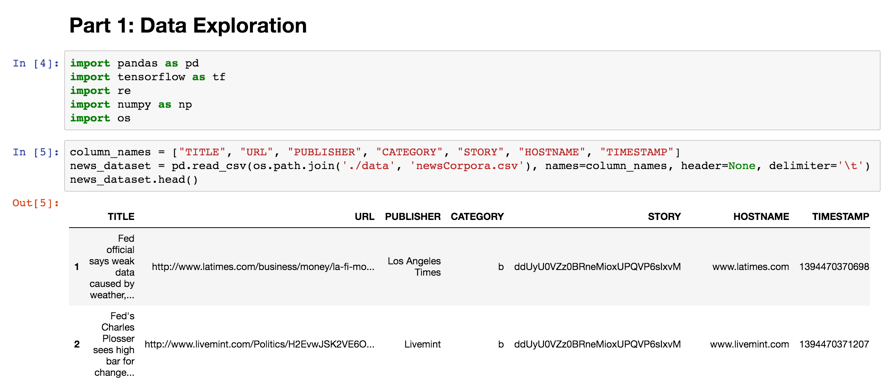Screen dimensions: 887x383
Task: Click row index 1 in the table
Action: pyautogui.click(x=77, y=266)
